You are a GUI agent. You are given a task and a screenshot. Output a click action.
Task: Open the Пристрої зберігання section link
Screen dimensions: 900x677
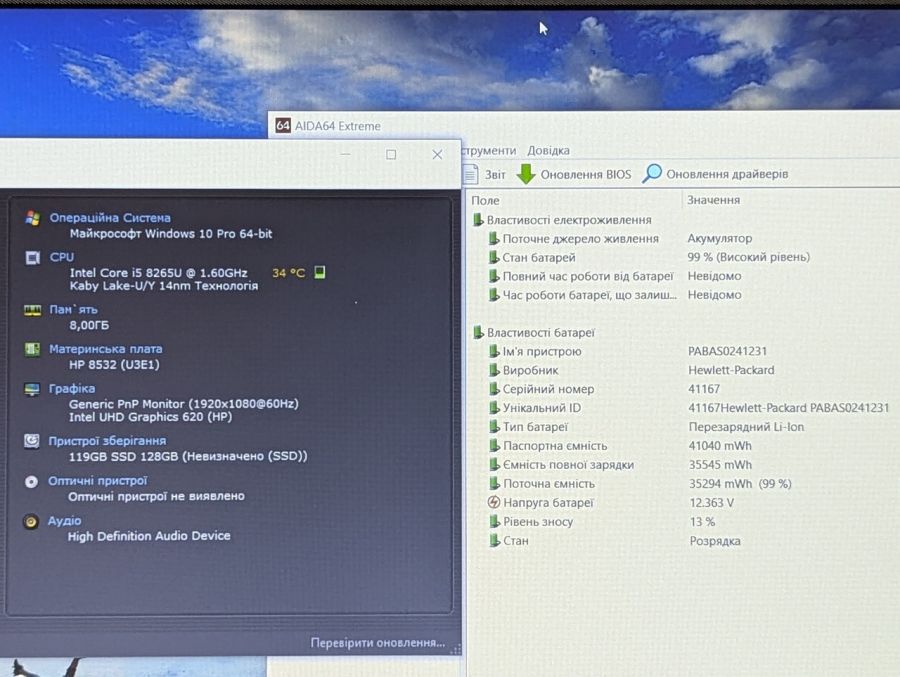[x=107, y=441]
